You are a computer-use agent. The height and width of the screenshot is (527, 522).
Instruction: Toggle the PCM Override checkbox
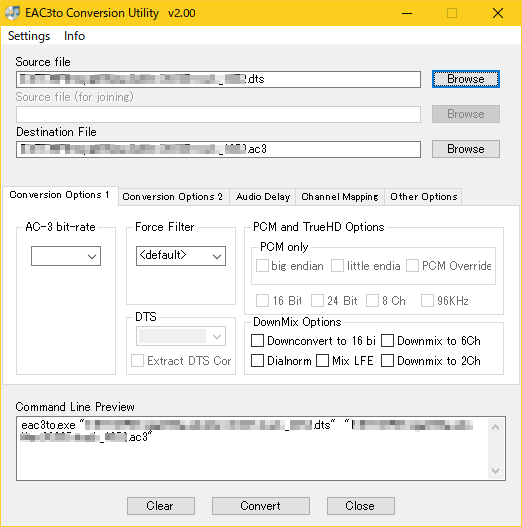tap(412, 266)
